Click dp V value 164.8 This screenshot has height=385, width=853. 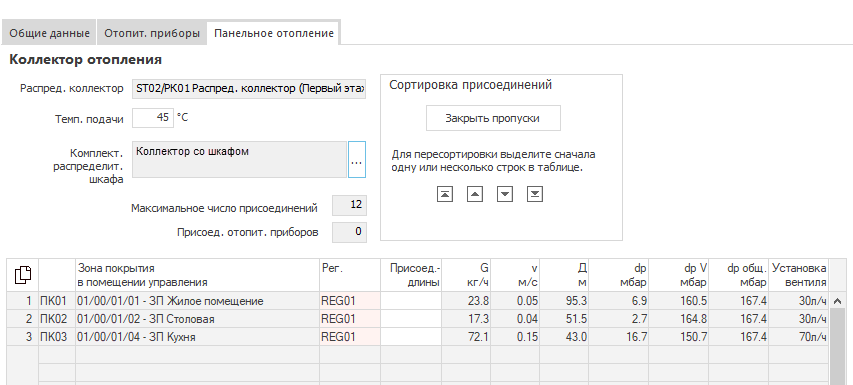tap(679, 319)
